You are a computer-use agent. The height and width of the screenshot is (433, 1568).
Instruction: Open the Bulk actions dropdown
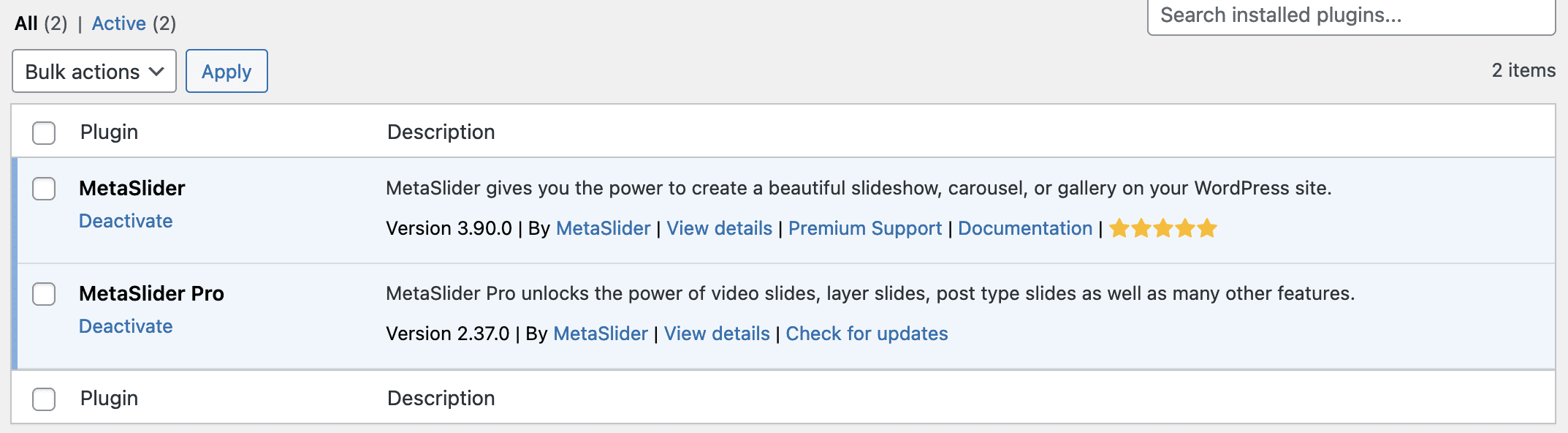coord(94,72)
